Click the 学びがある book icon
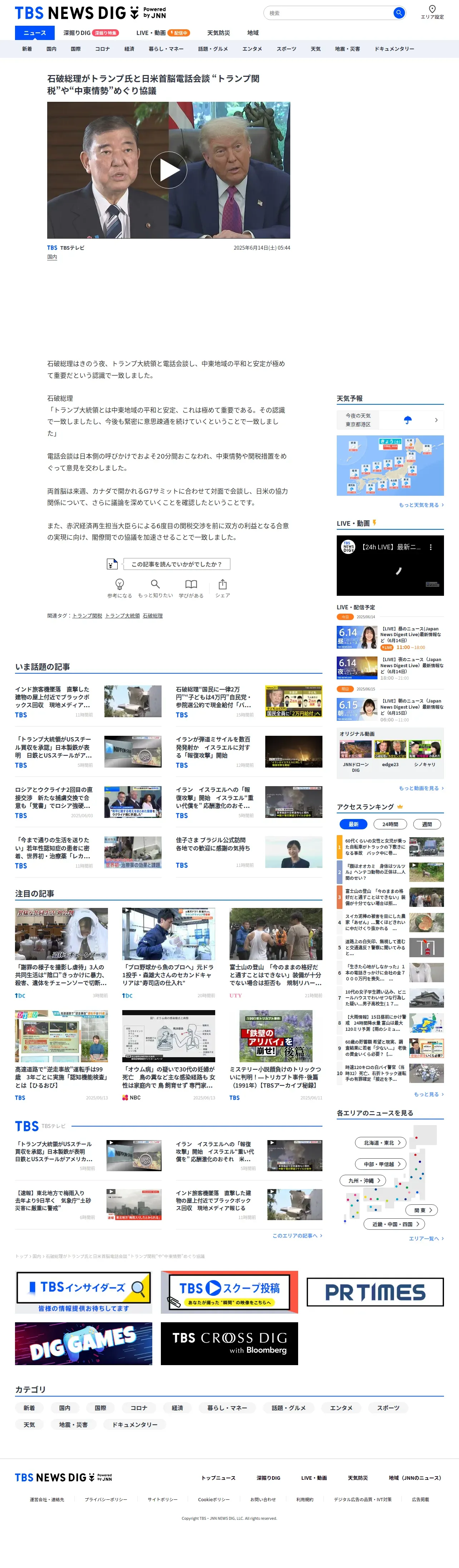The width and height of the screenshot is (459, 1568). [191, 584]
